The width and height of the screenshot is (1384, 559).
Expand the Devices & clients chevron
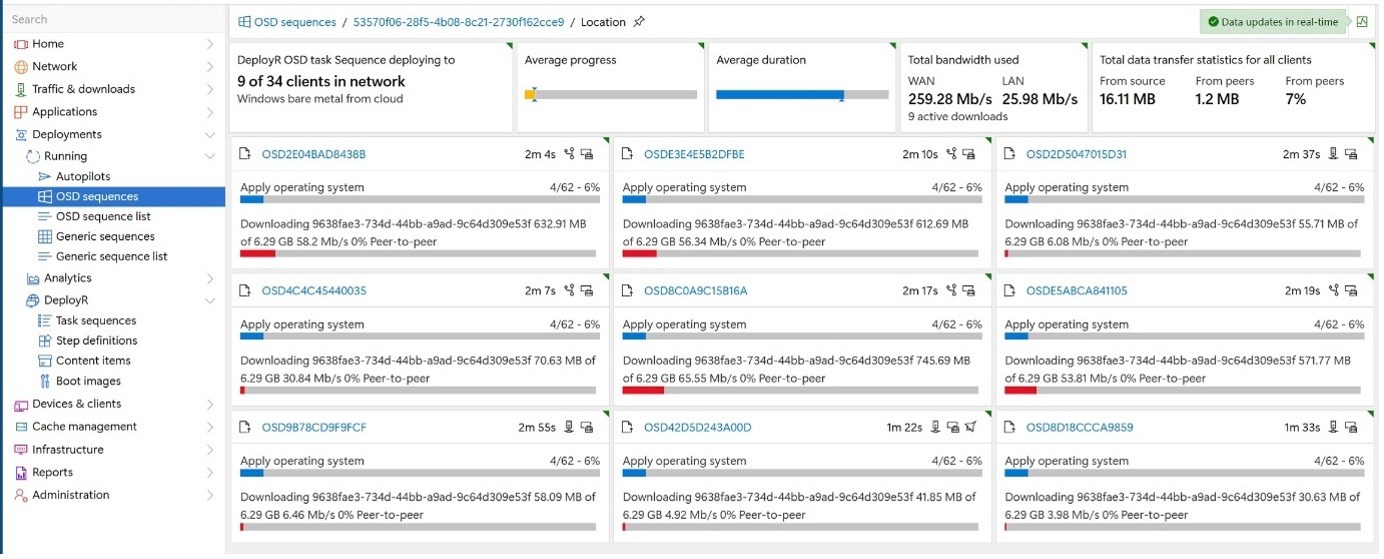209,404
